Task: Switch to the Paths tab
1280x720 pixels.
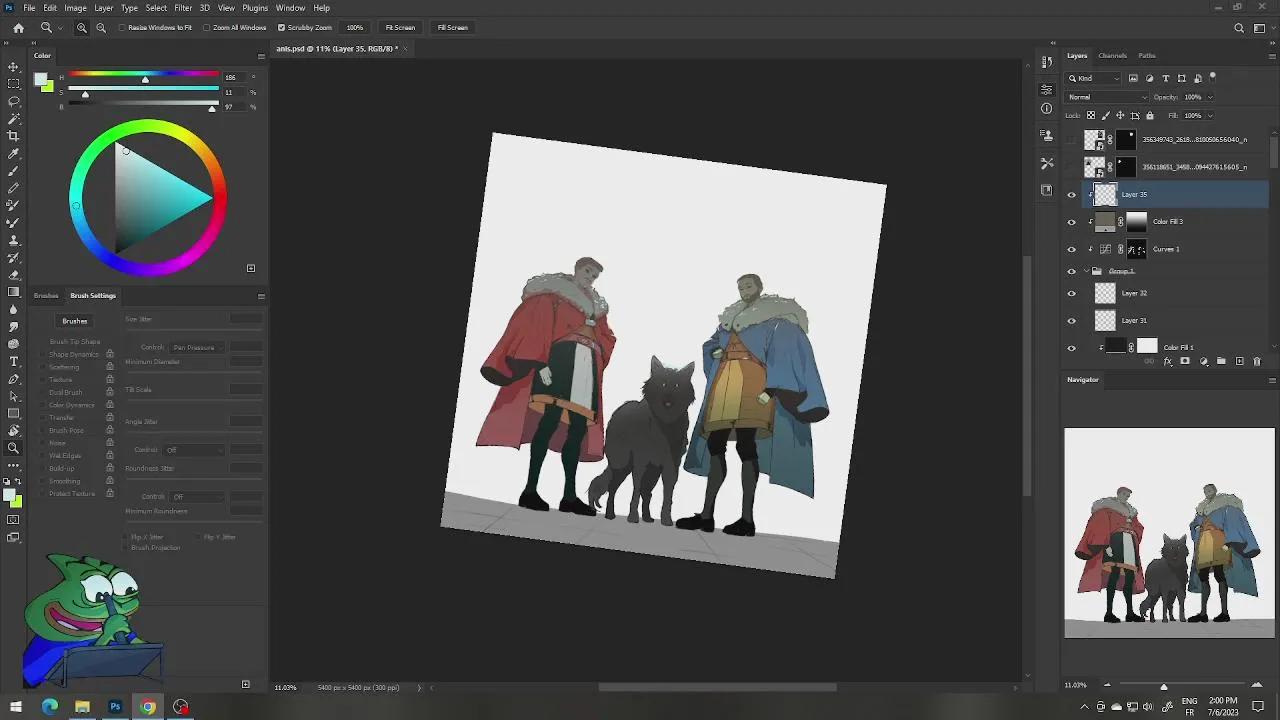Action: click(1147, 56)
